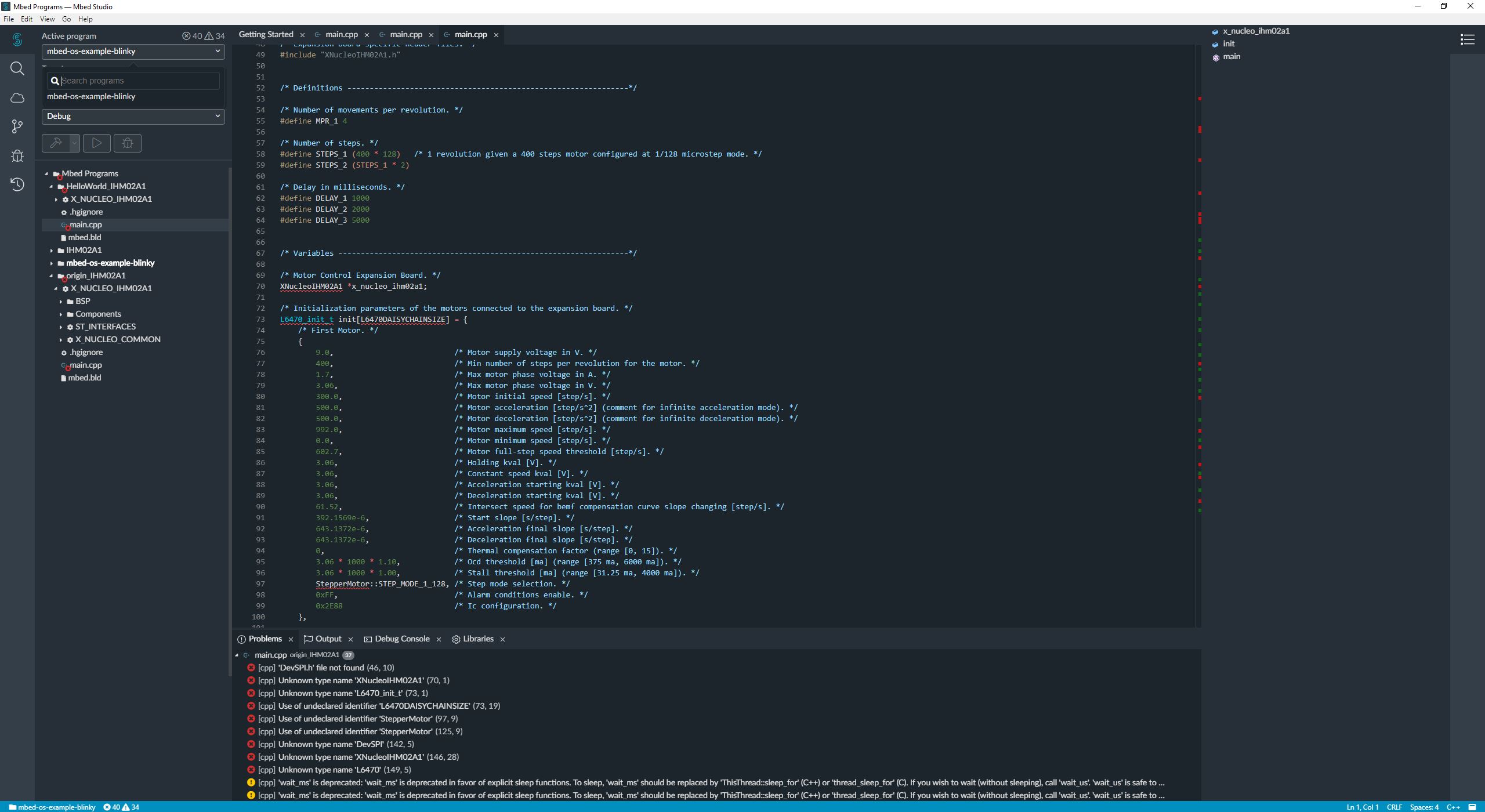Open the View menu
This screenshot has width=1485, height=812.
tap(47, 19)
